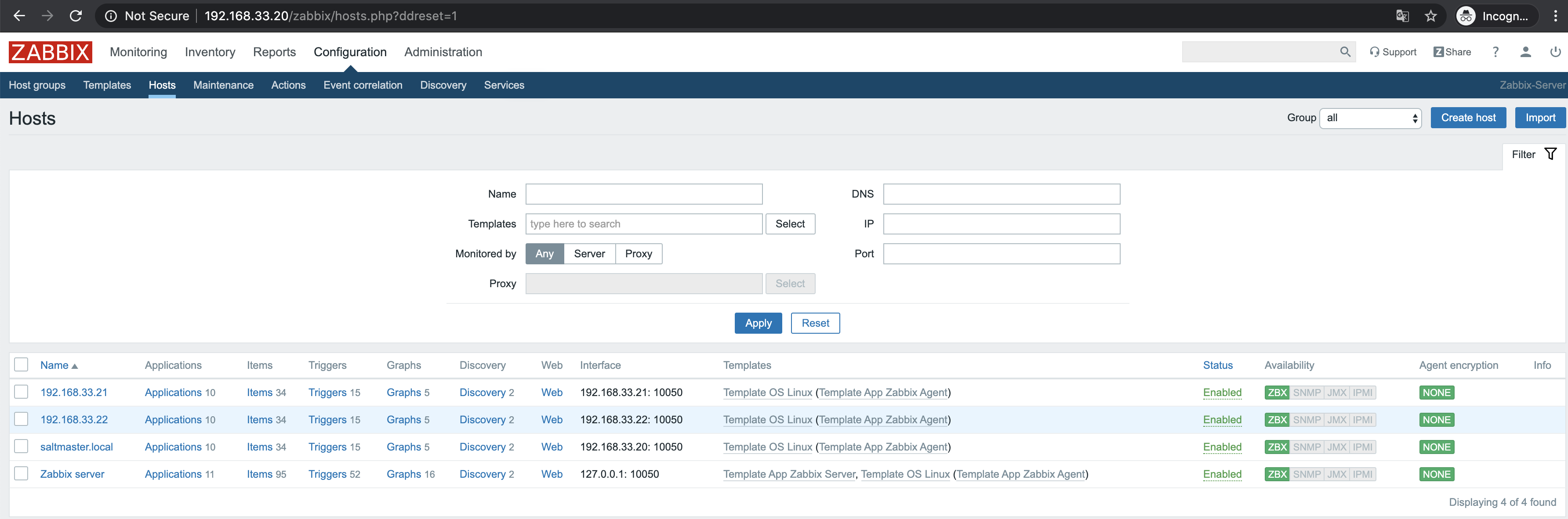Image resolution: width=1568 pixels, height=519 pixels.
Task: Click the search magnifier icon
Action: 1345,52
